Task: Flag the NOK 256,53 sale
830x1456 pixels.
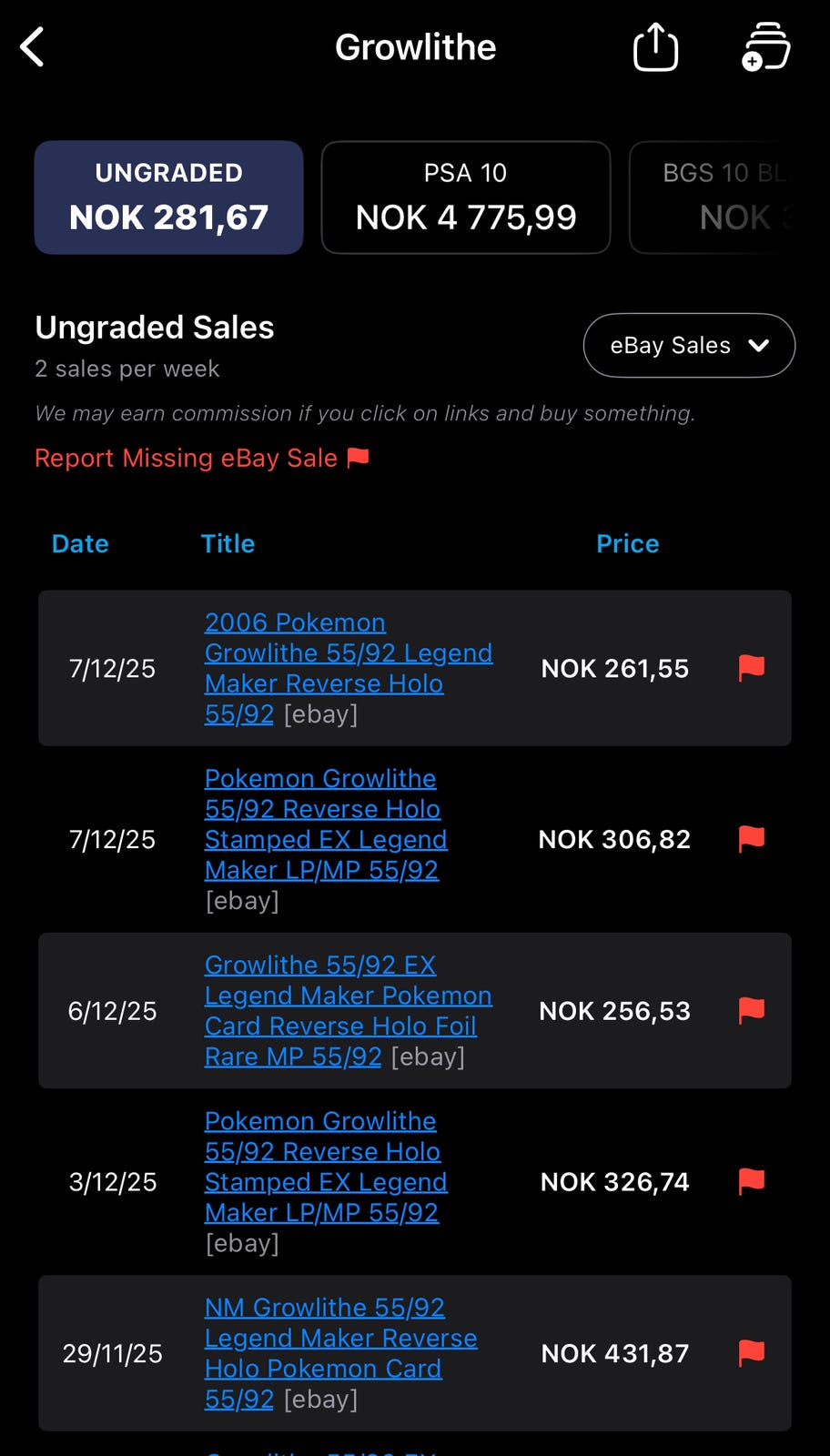Action: [751, 1010]
